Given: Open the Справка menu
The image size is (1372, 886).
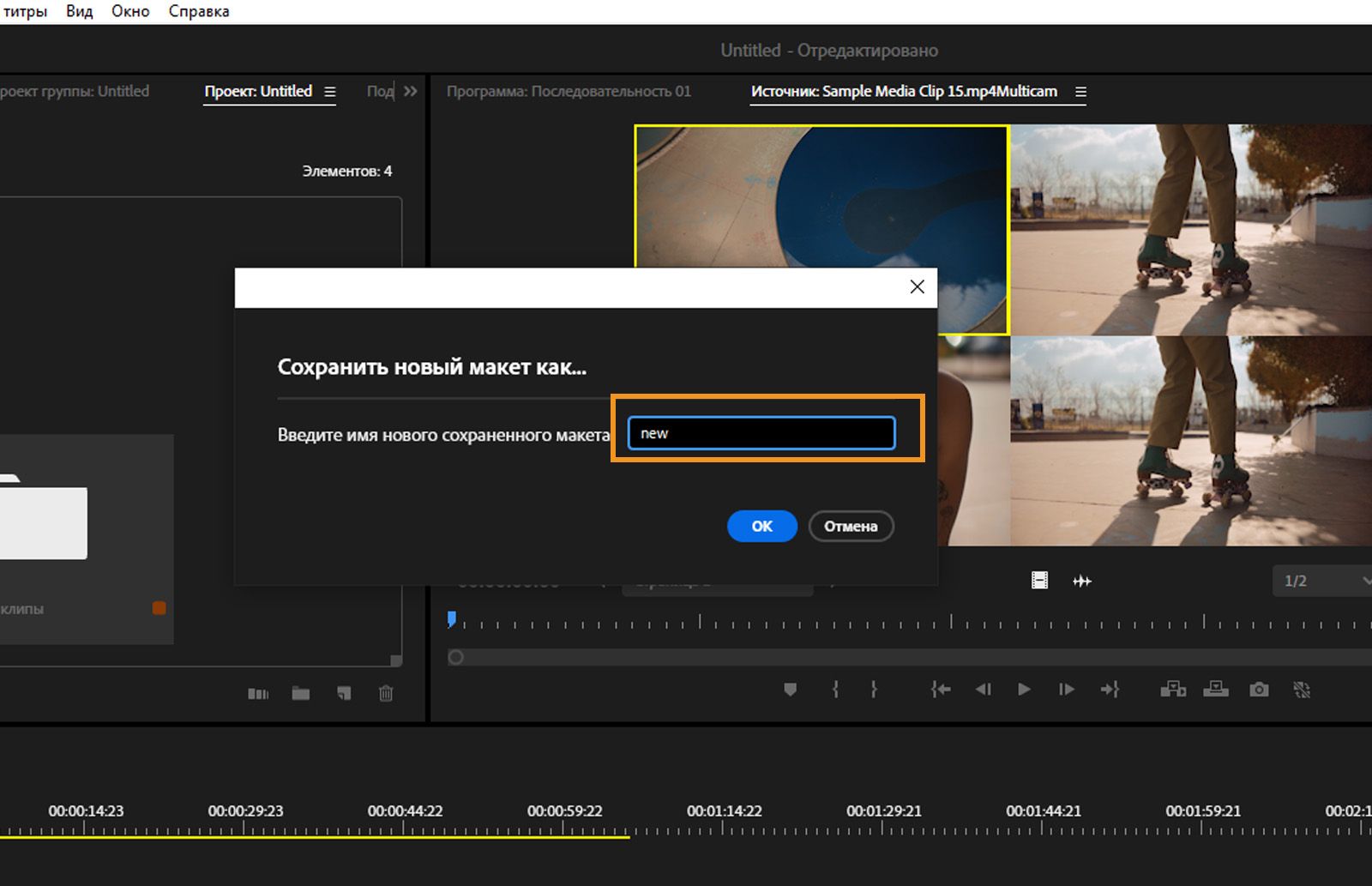Looking at the screenshot, I should coord(197,10).
